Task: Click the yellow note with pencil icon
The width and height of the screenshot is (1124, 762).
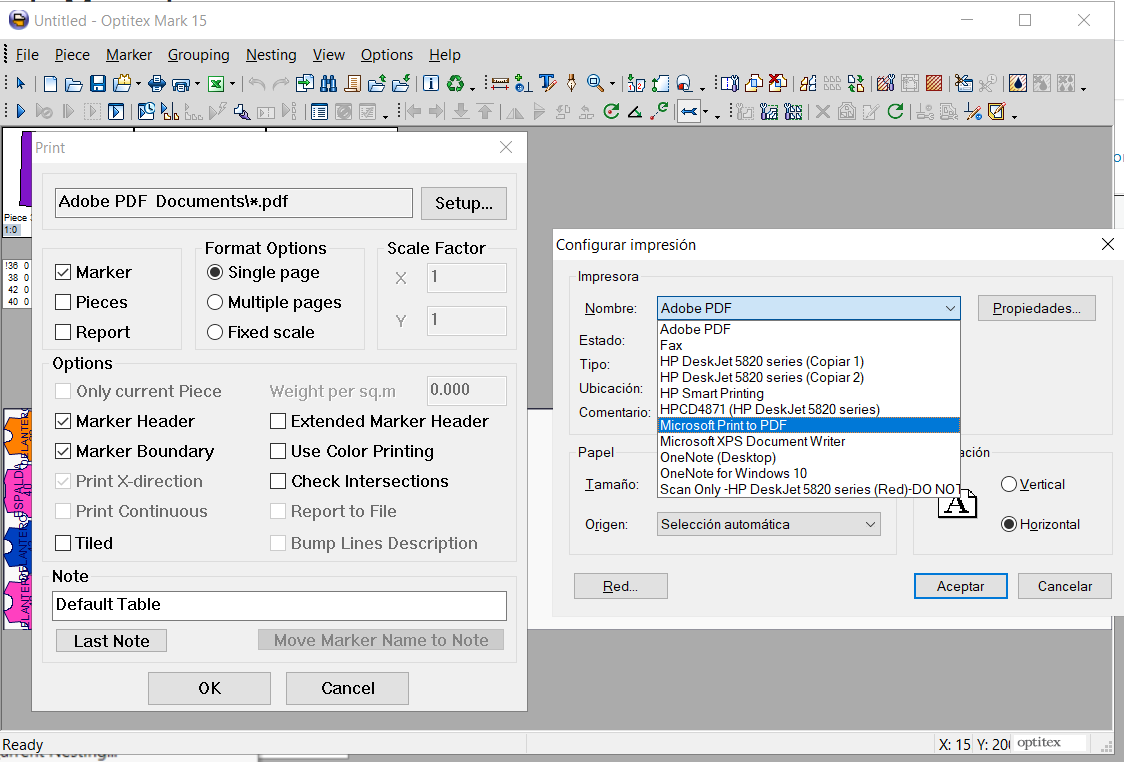Action: [996, 111]
